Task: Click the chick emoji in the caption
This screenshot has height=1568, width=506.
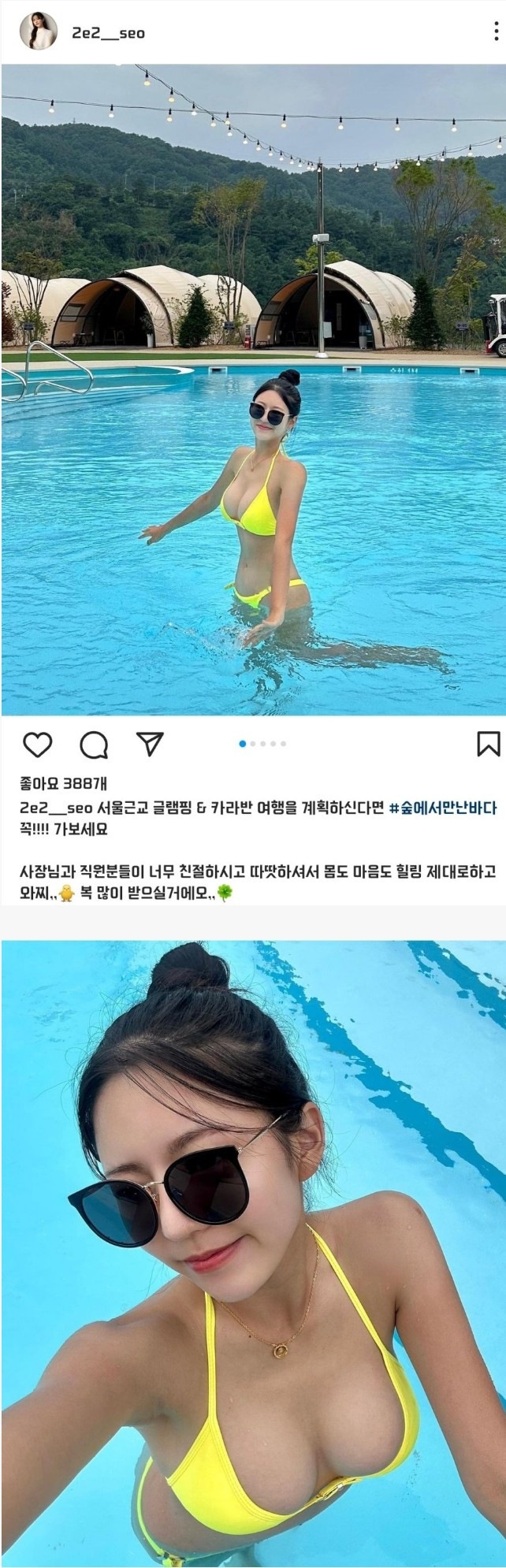Action: (x=66, y=894)
